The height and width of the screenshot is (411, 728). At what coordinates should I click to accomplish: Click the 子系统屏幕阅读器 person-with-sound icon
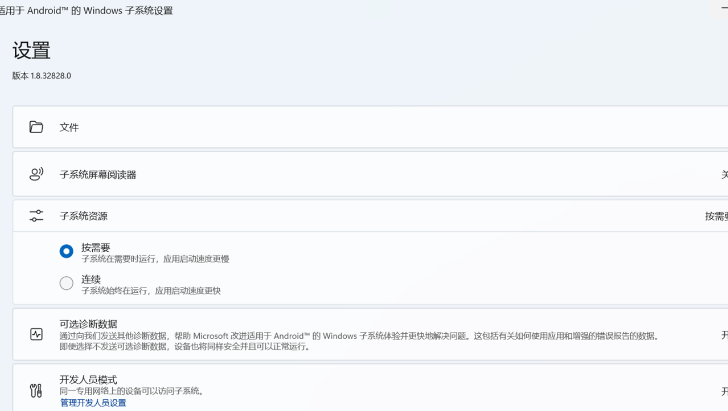36,174
